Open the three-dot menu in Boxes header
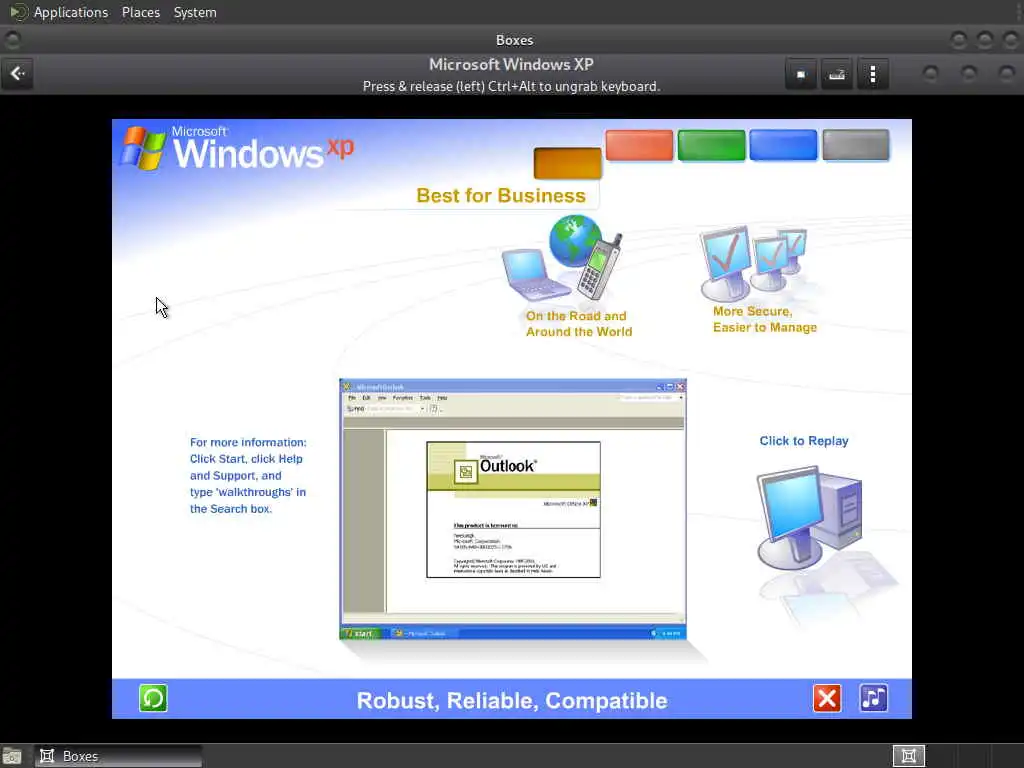The image size is (1024, 768). (x=872, y=74)
